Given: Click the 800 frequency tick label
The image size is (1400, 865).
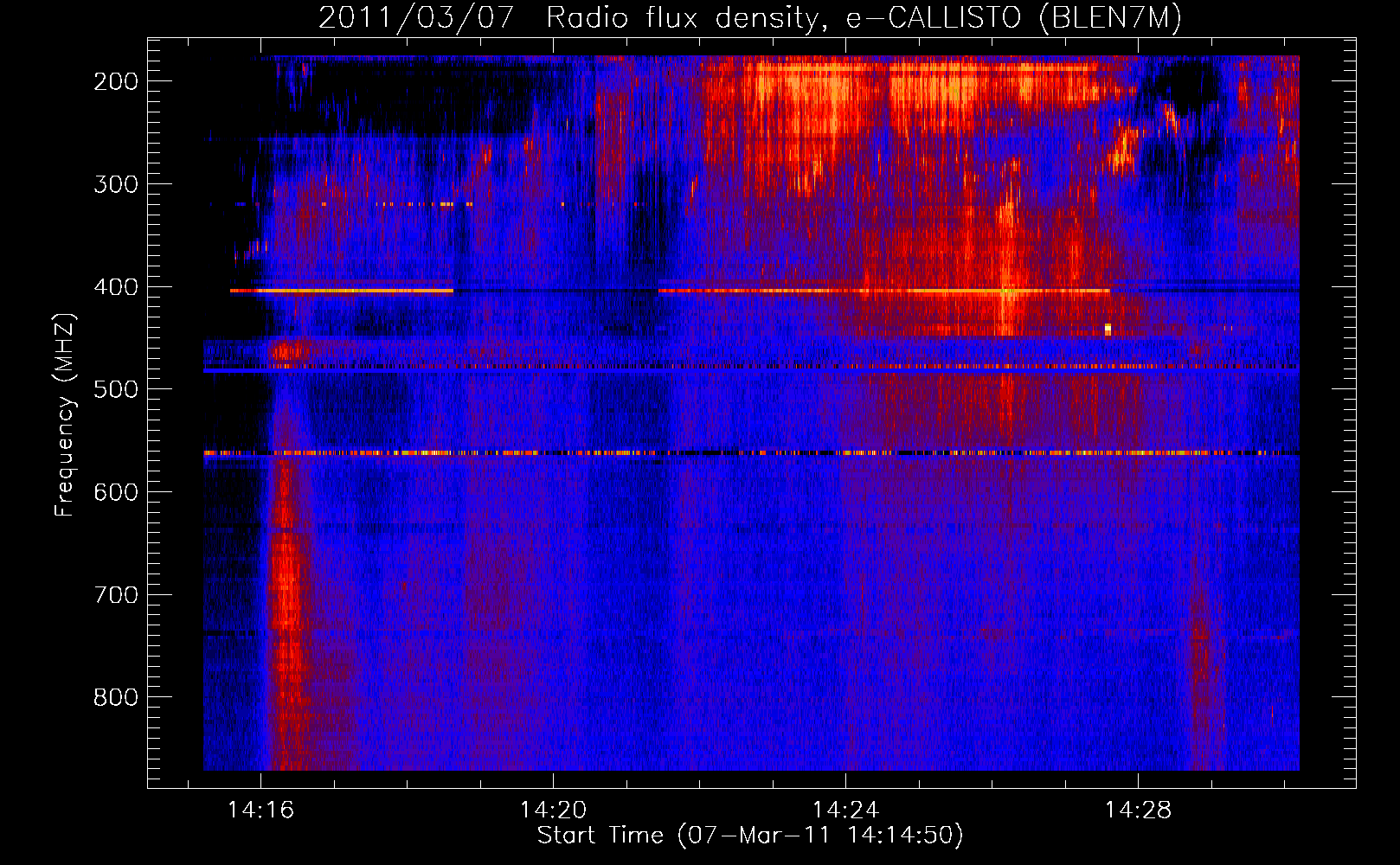Looking at the screenshot, I should click(x=116, y=697).
